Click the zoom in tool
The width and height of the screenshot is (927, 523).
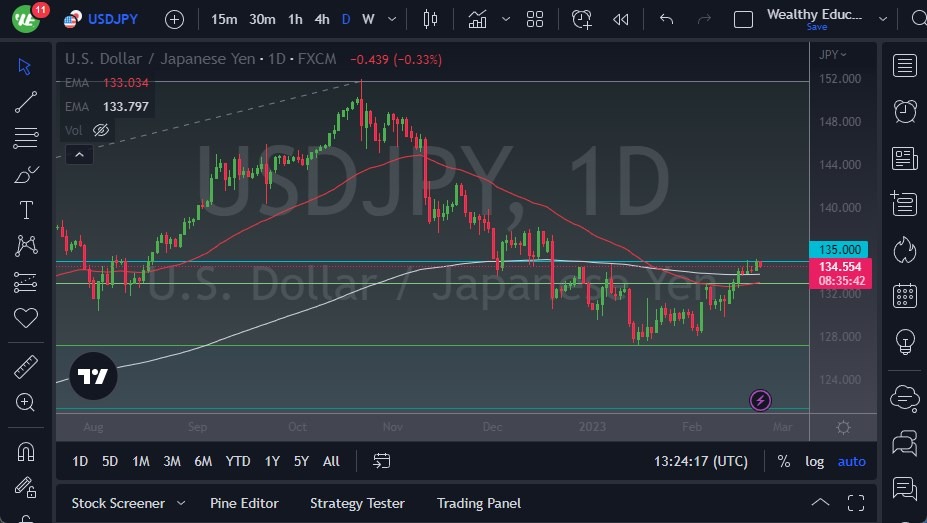25,402
